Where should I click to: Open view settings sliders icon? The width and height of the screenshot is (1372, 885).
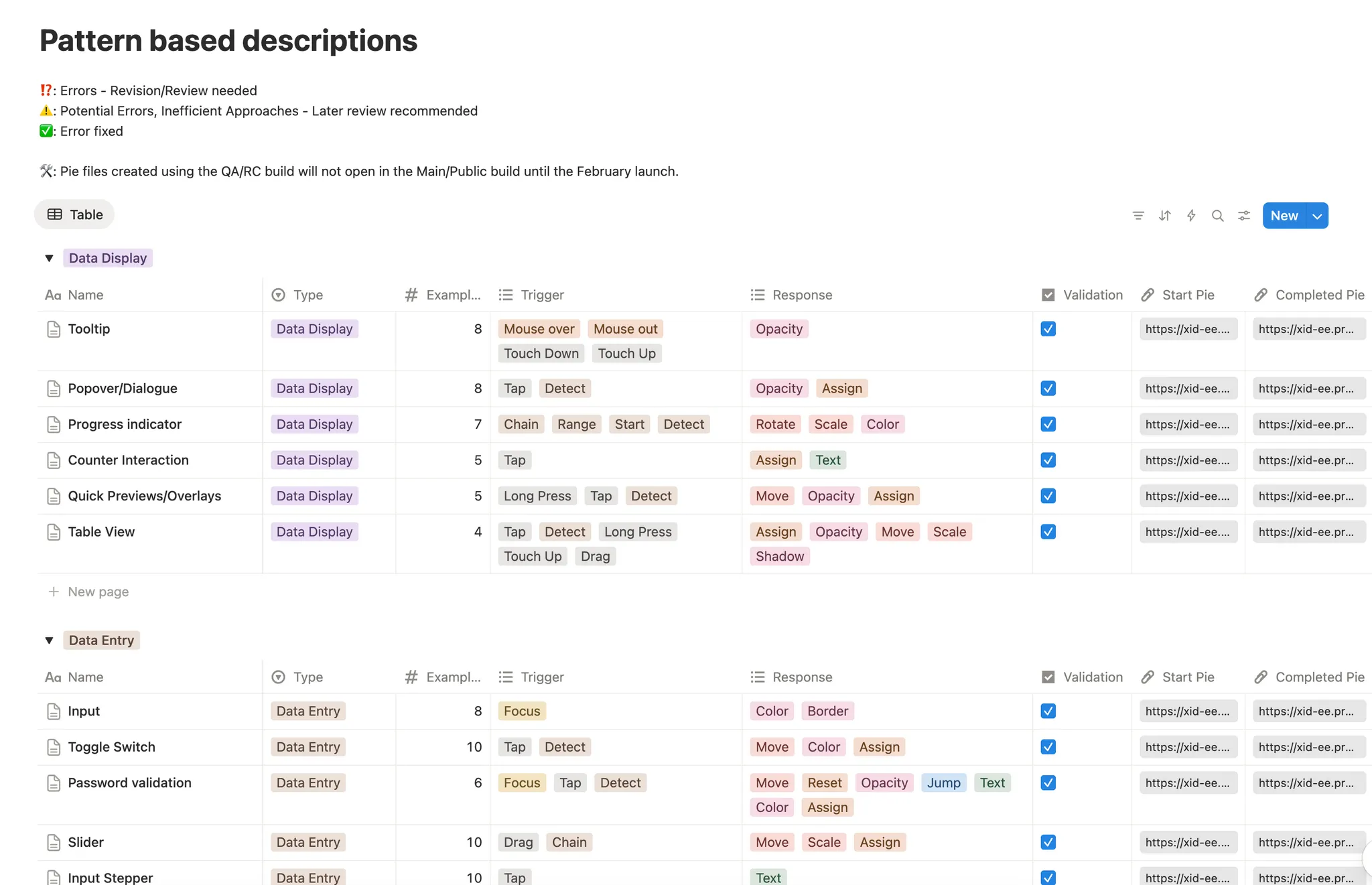1244,216
